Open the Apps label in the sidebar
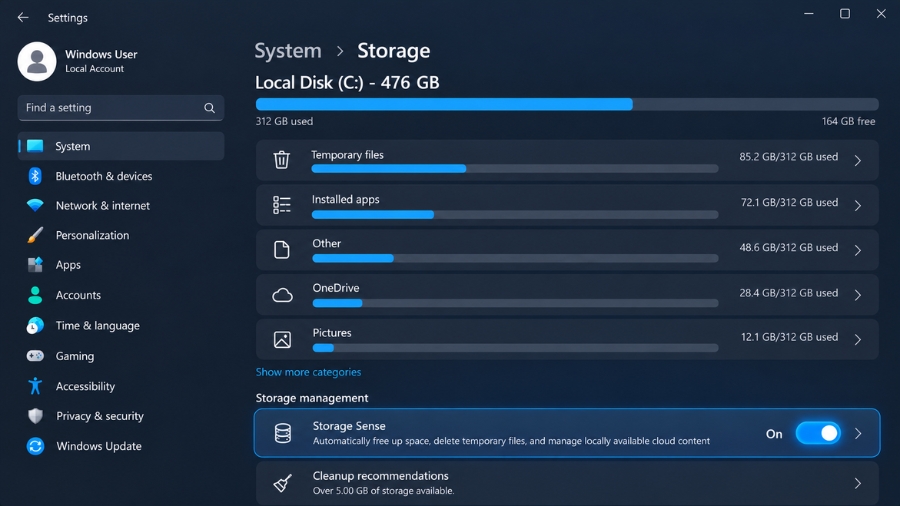 pos(68,264)
